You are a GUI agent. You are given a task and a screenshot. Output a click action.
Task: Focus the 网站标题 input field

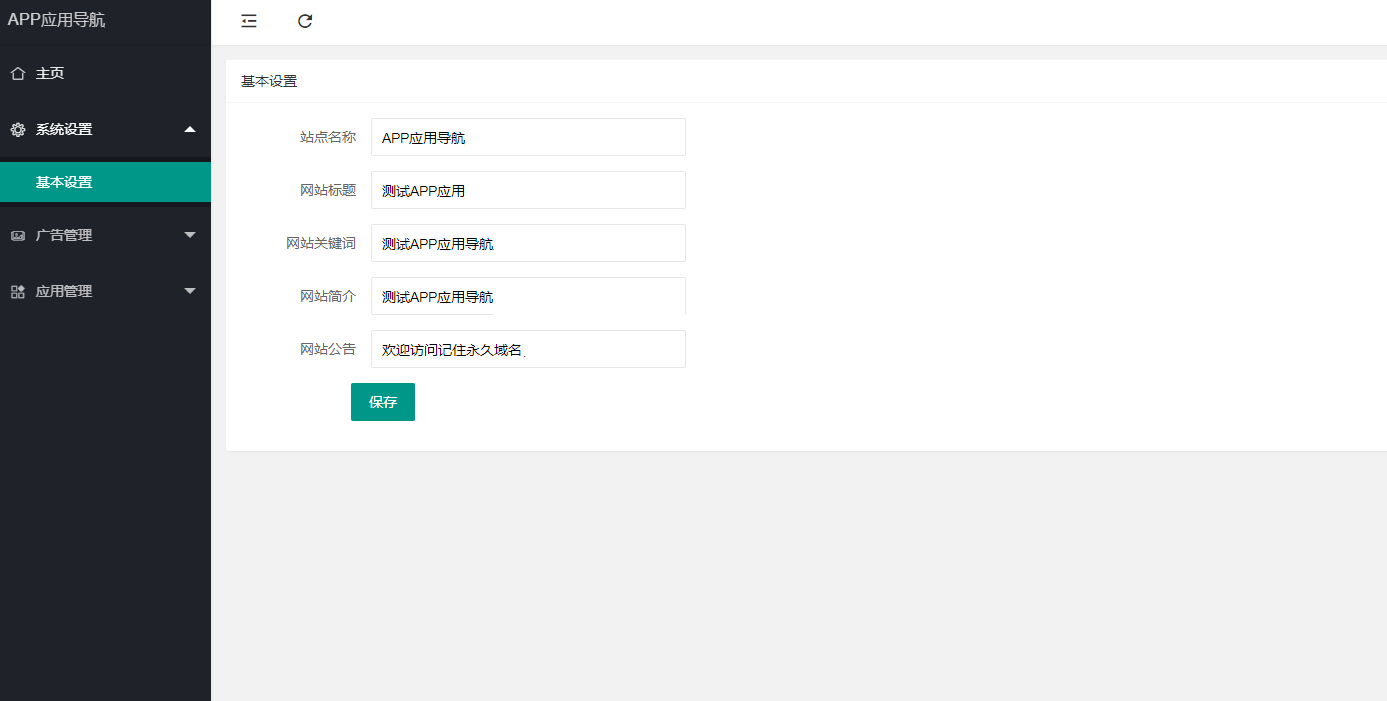pyautogui.click(x=528, y=190)
